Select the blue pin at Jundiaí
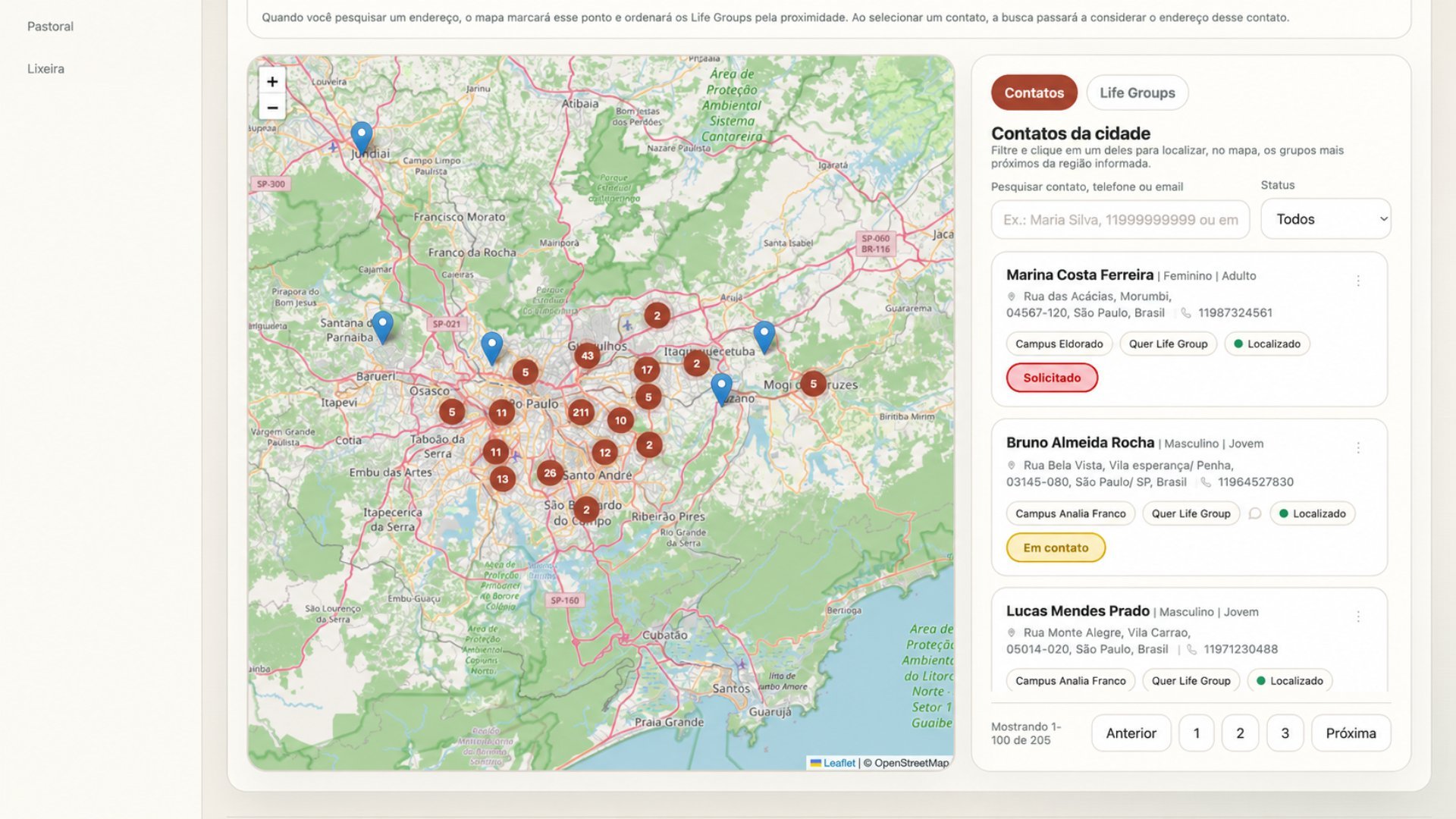The width and height of the screenshot is (1456, 819). pos(362,137)
